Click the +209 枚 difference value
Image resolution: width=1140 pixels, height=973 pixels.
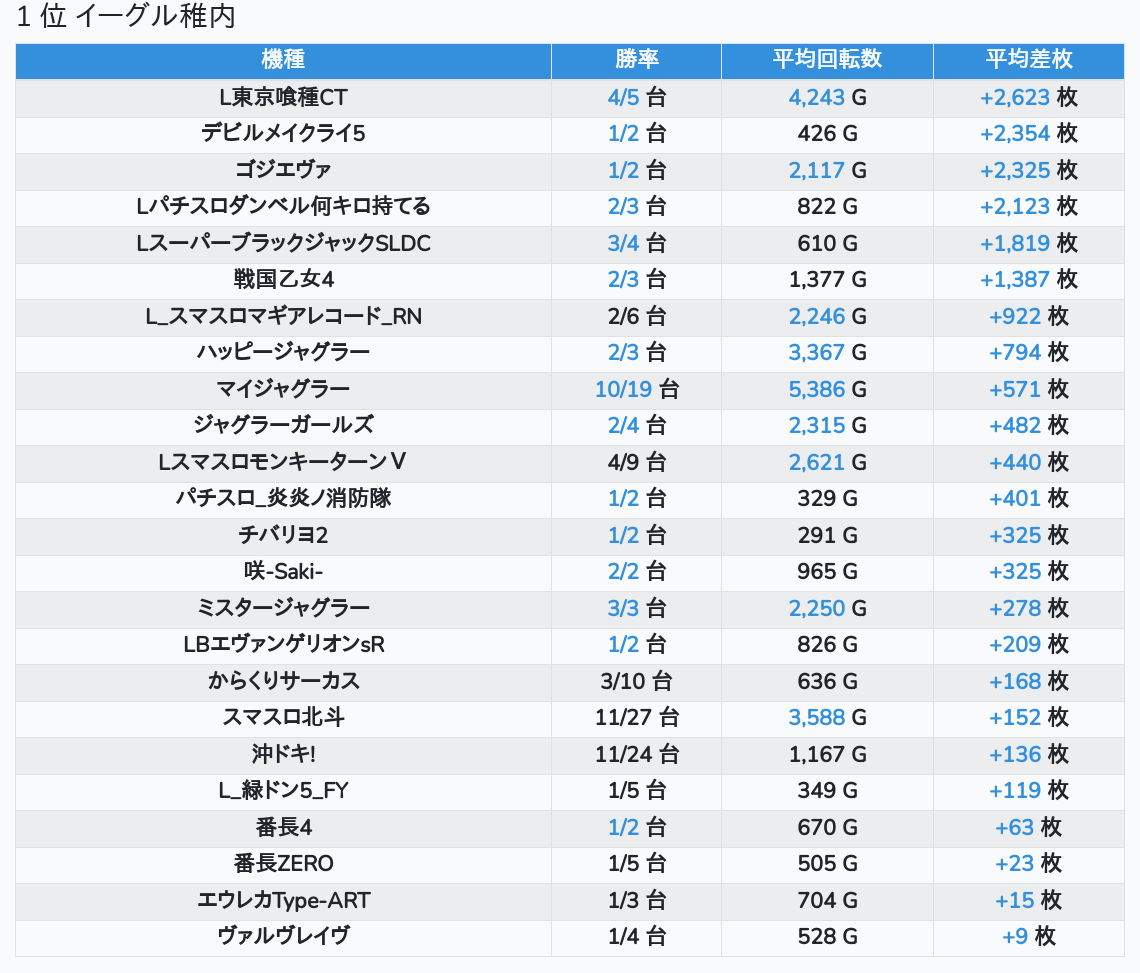1029,644
